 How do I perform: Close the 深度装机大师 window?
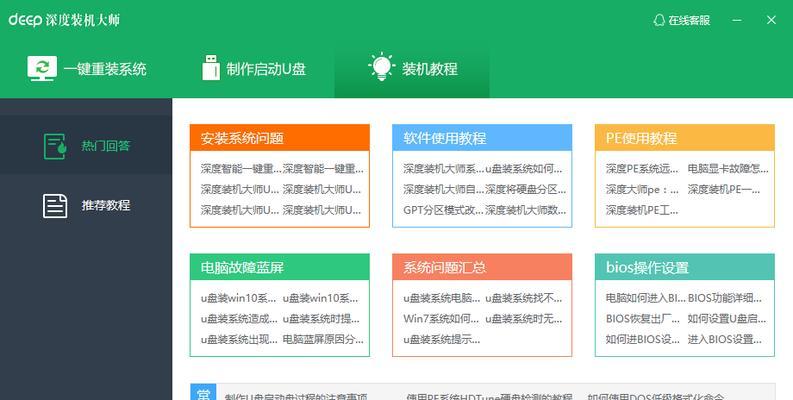point(771,20)
